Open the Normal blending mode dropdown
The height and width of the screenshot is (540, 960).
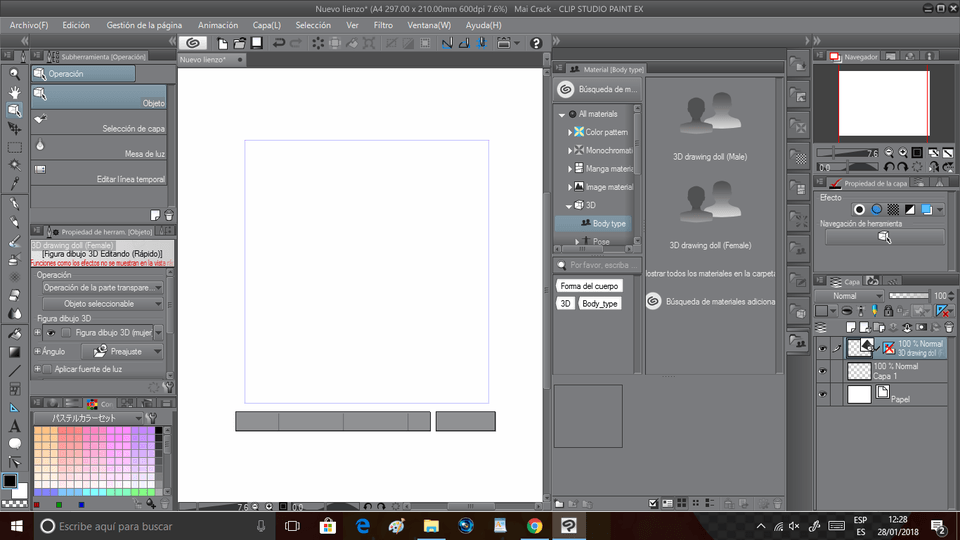(849, 296)
